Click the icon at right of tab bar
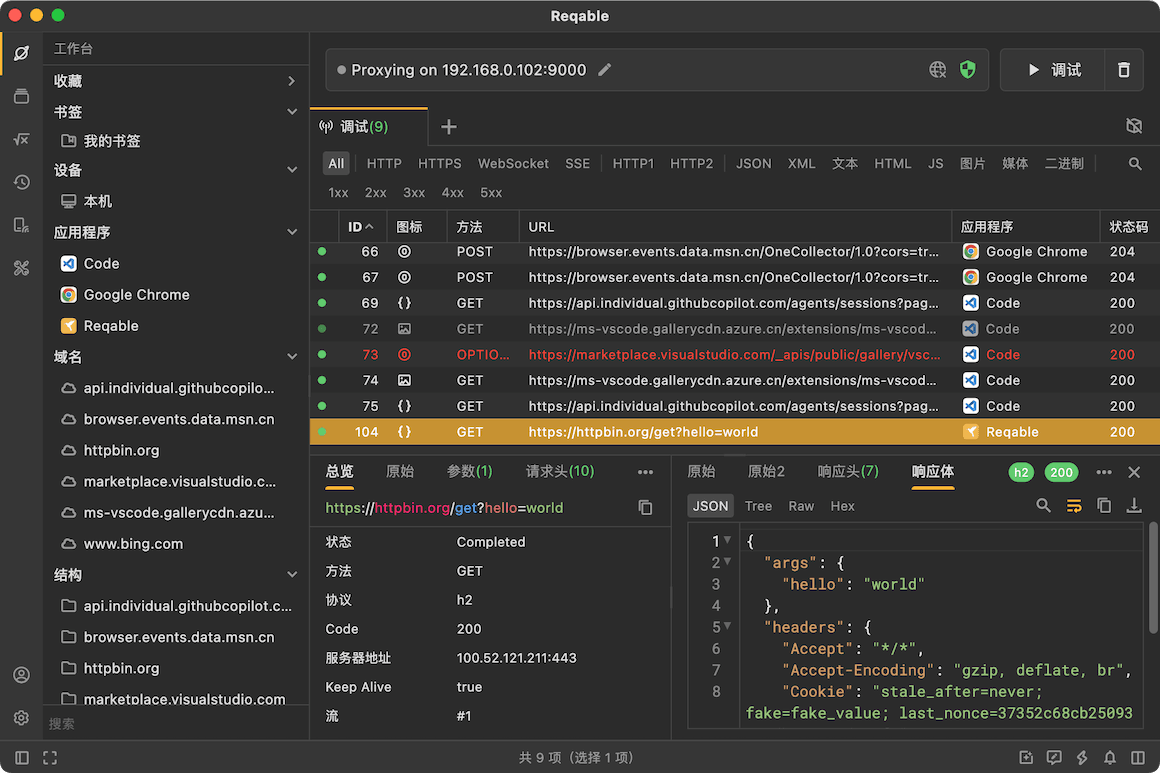 click(x=1133, y=126)
